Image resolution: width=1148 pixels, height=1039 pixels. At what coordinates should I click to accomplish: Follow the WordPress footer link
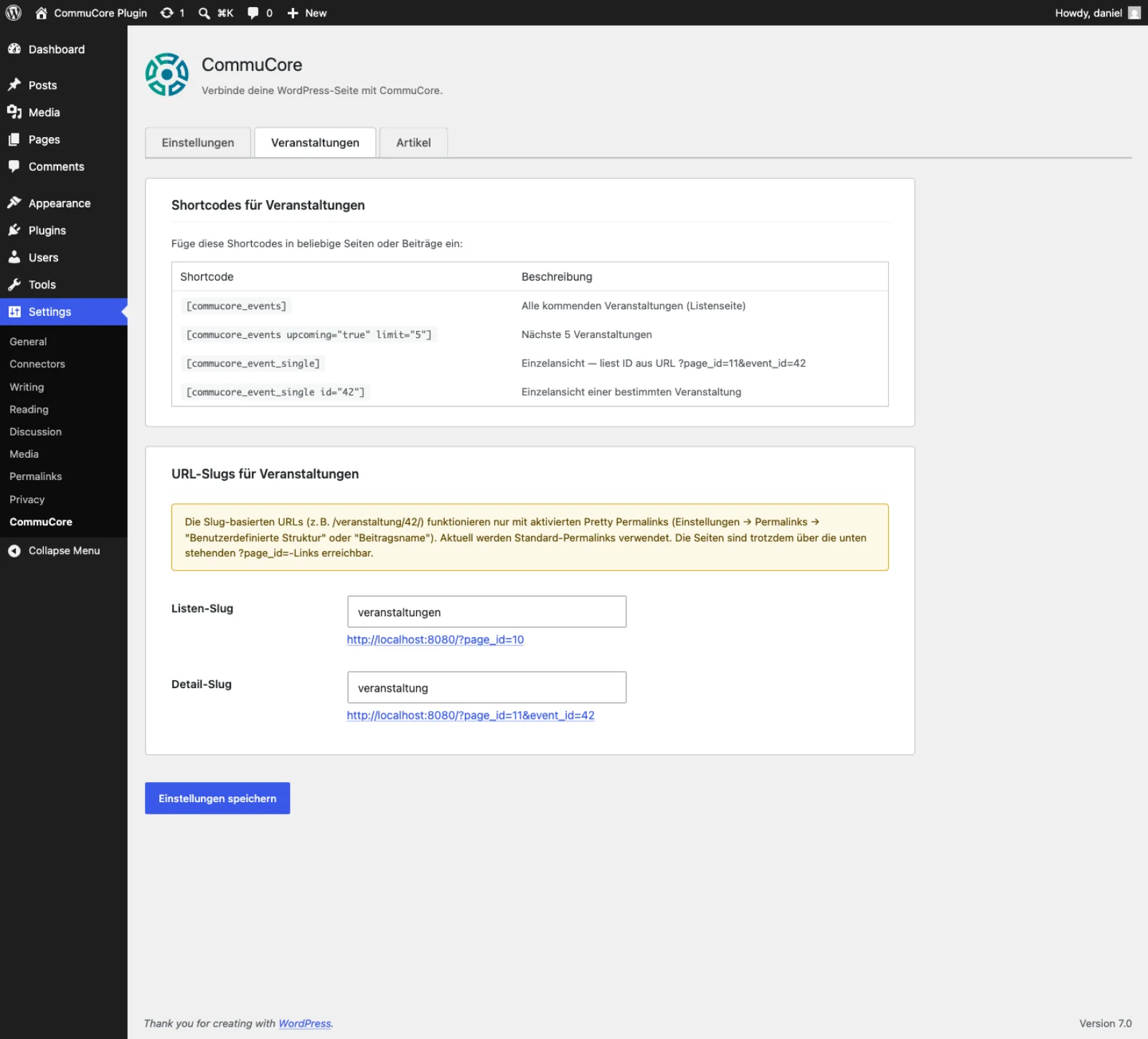305,1023
